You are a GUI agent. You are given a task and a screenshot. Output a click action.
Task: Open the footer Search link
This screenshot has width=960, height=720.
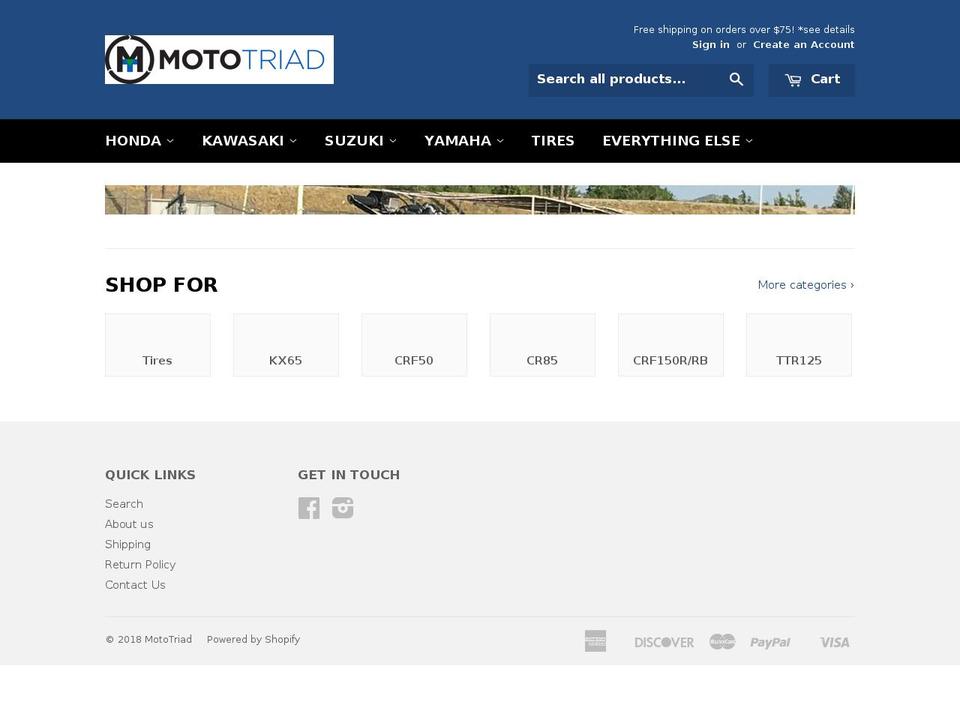124,504
